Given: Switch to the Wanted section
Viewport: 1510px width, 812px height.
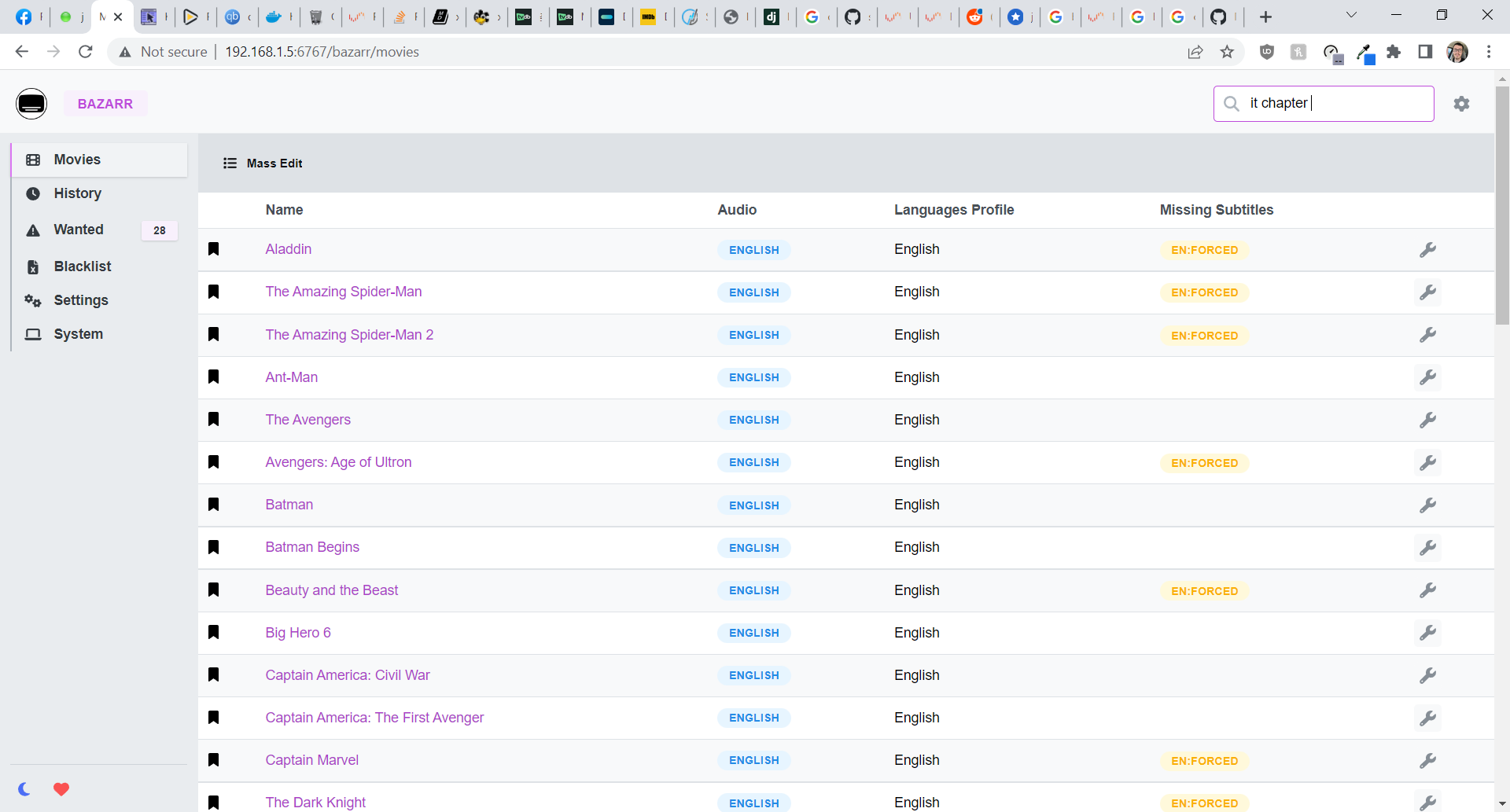Looking at the screenshot, I should pos(78,230).
